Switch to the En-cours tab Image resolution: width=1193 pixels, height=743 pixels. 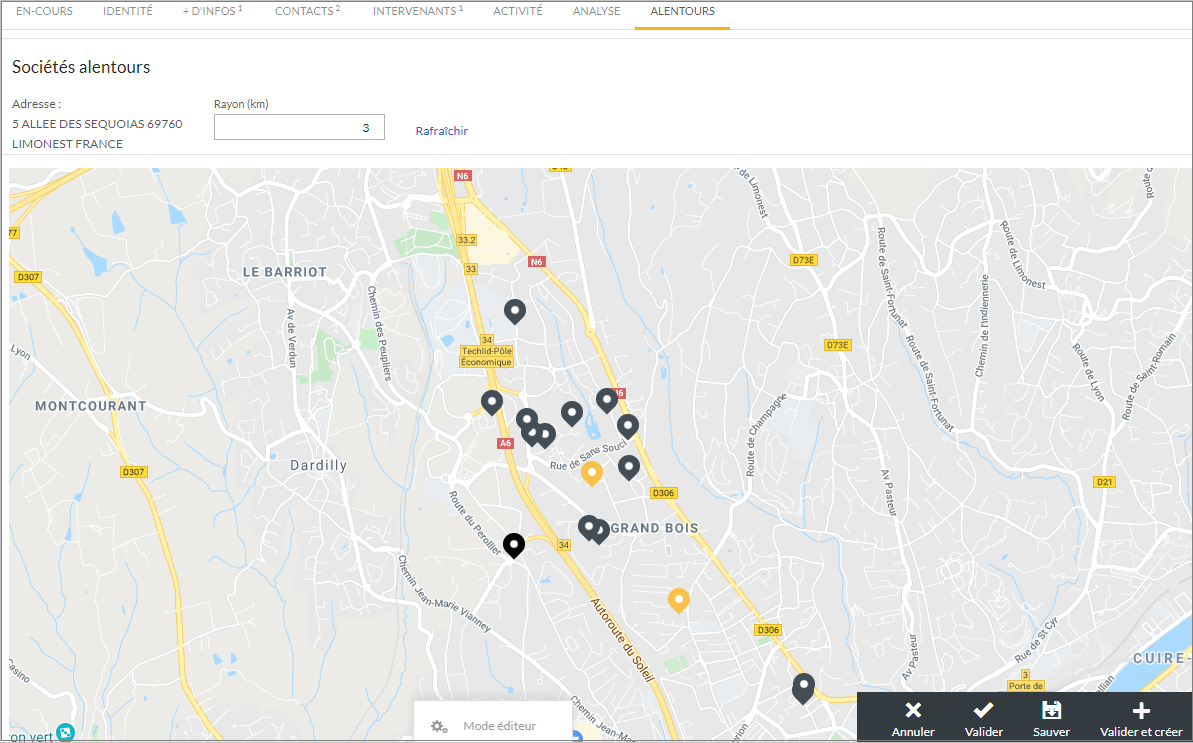[45, 12]
